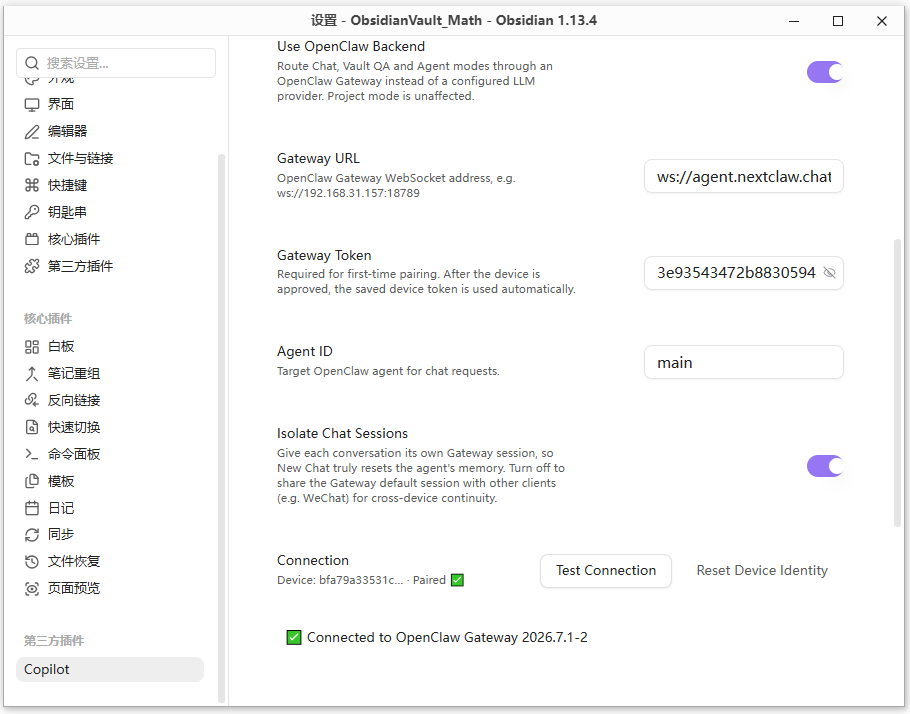Click the history clock icon beside 文件恢复
Screen dimensions: 910x714
click(x=32, y=561)
